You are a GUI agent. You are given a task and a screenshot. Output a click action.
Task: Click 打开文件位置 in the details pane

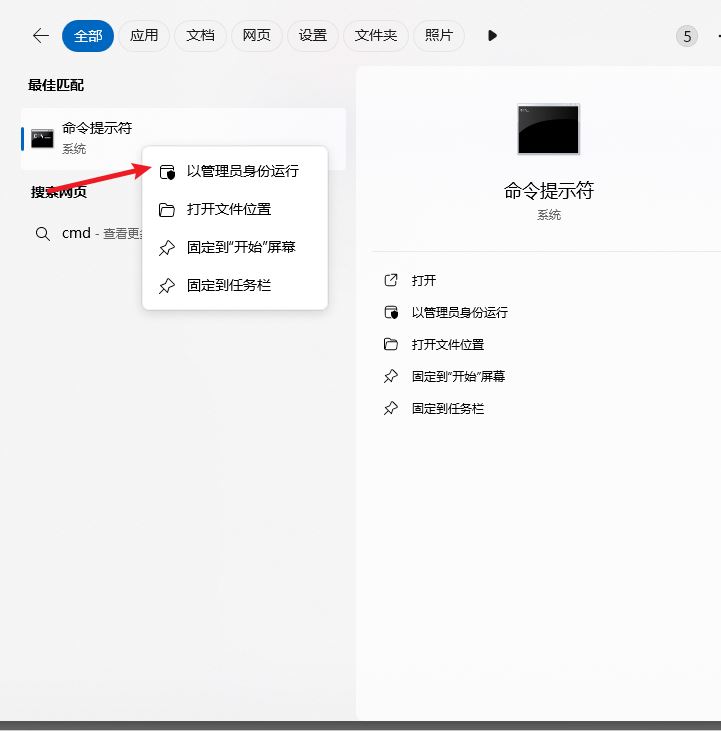447,345
